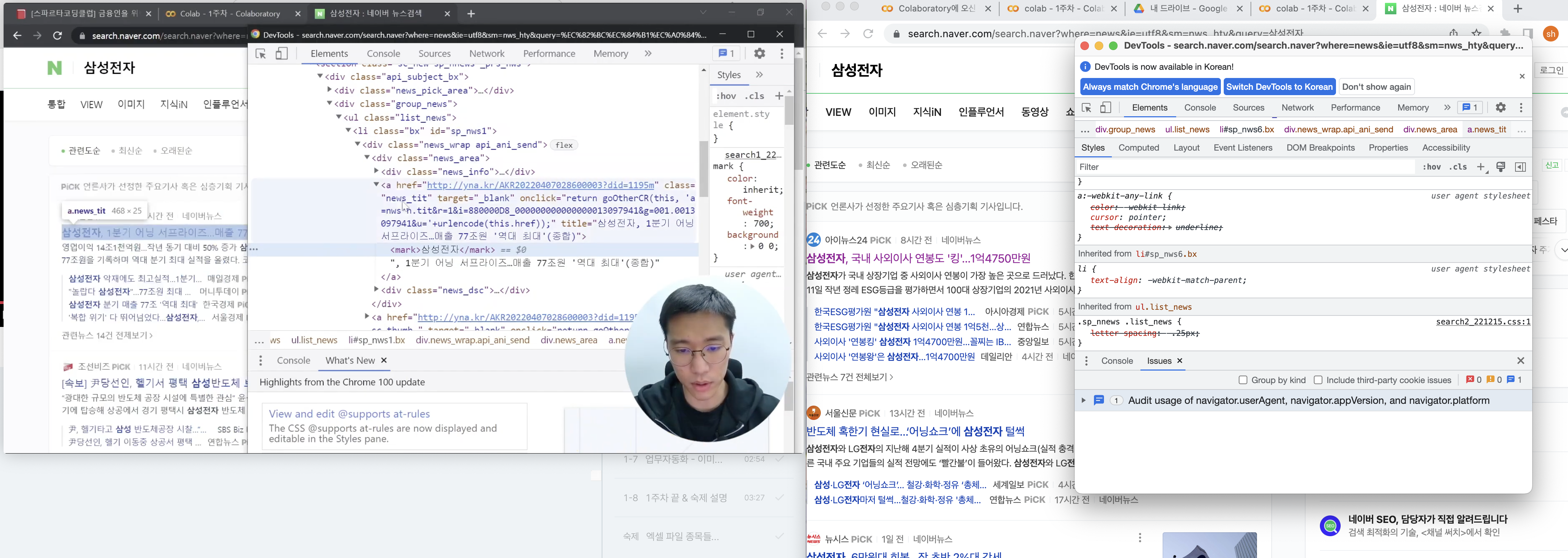Collapse the ul list_news node
The image size is (1568, 558).
(x=339, y=117)
